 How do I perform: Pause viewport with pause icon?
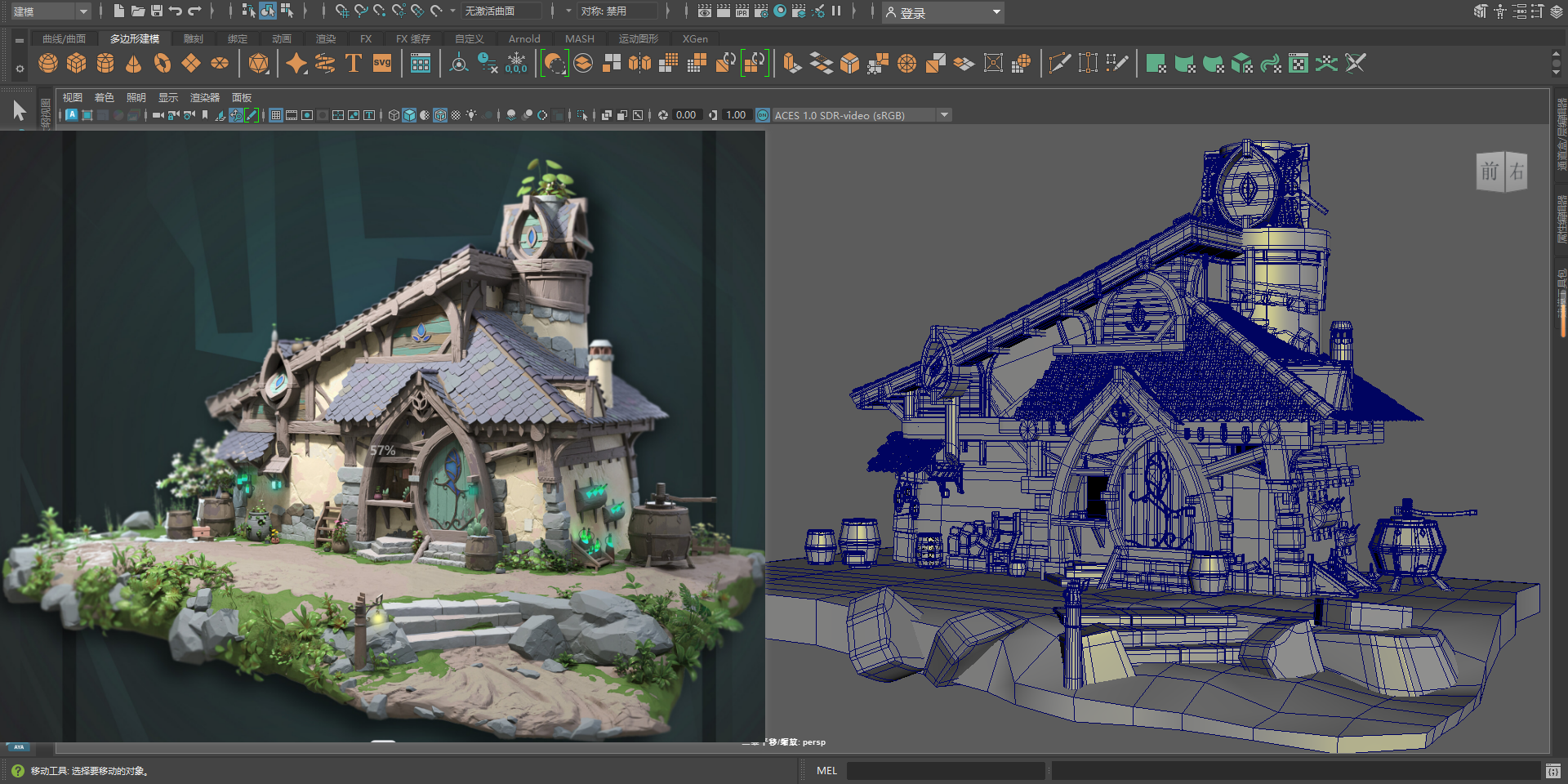[x=836, y=11]
